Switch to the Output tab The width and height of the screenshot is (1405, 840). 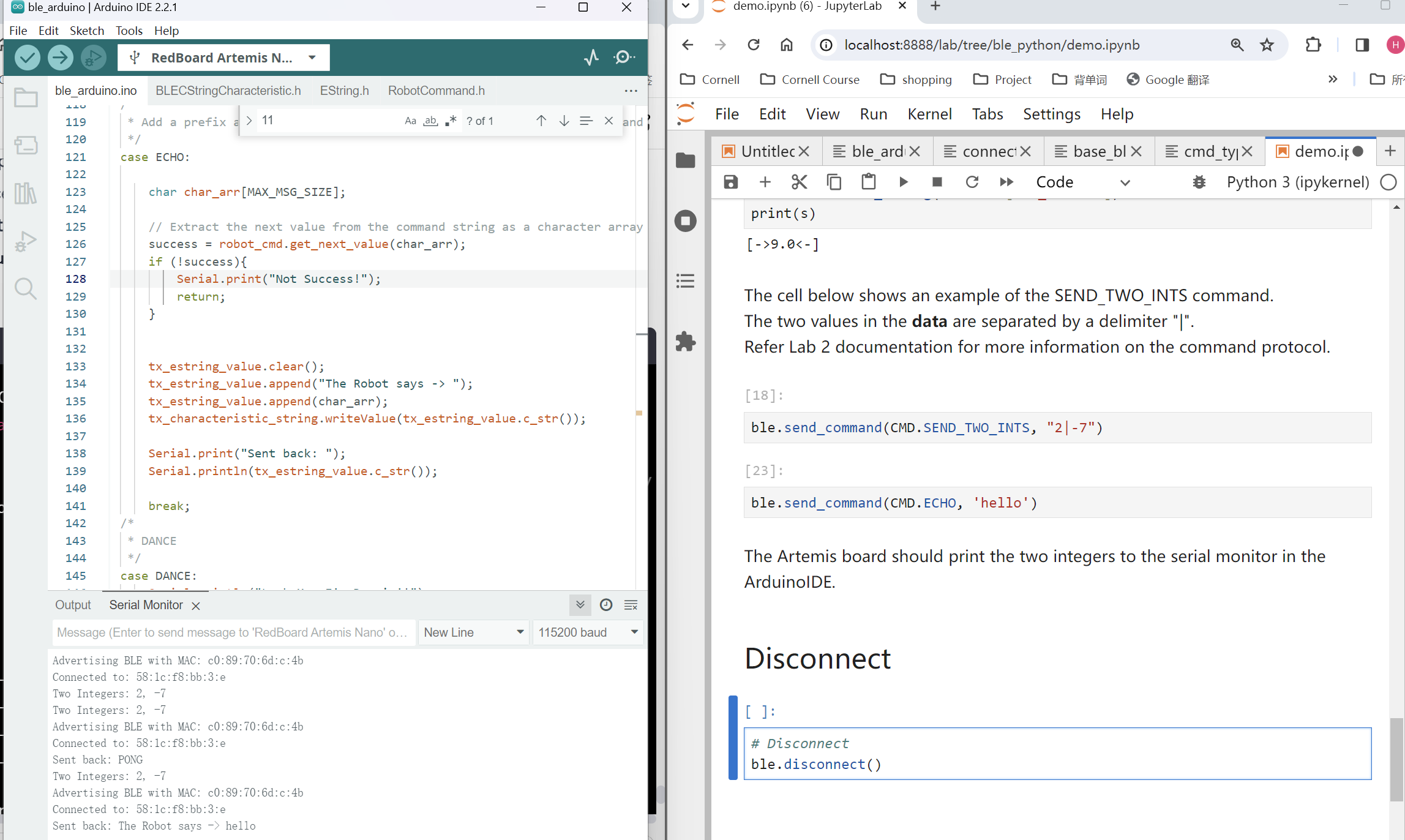click(73, 605)
